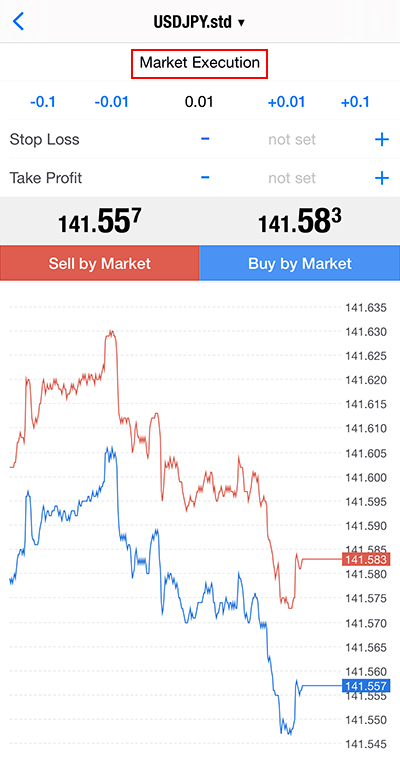Tap the back arrow icon
This screenshot has width=400, height=759.
(x=18, y=22)
